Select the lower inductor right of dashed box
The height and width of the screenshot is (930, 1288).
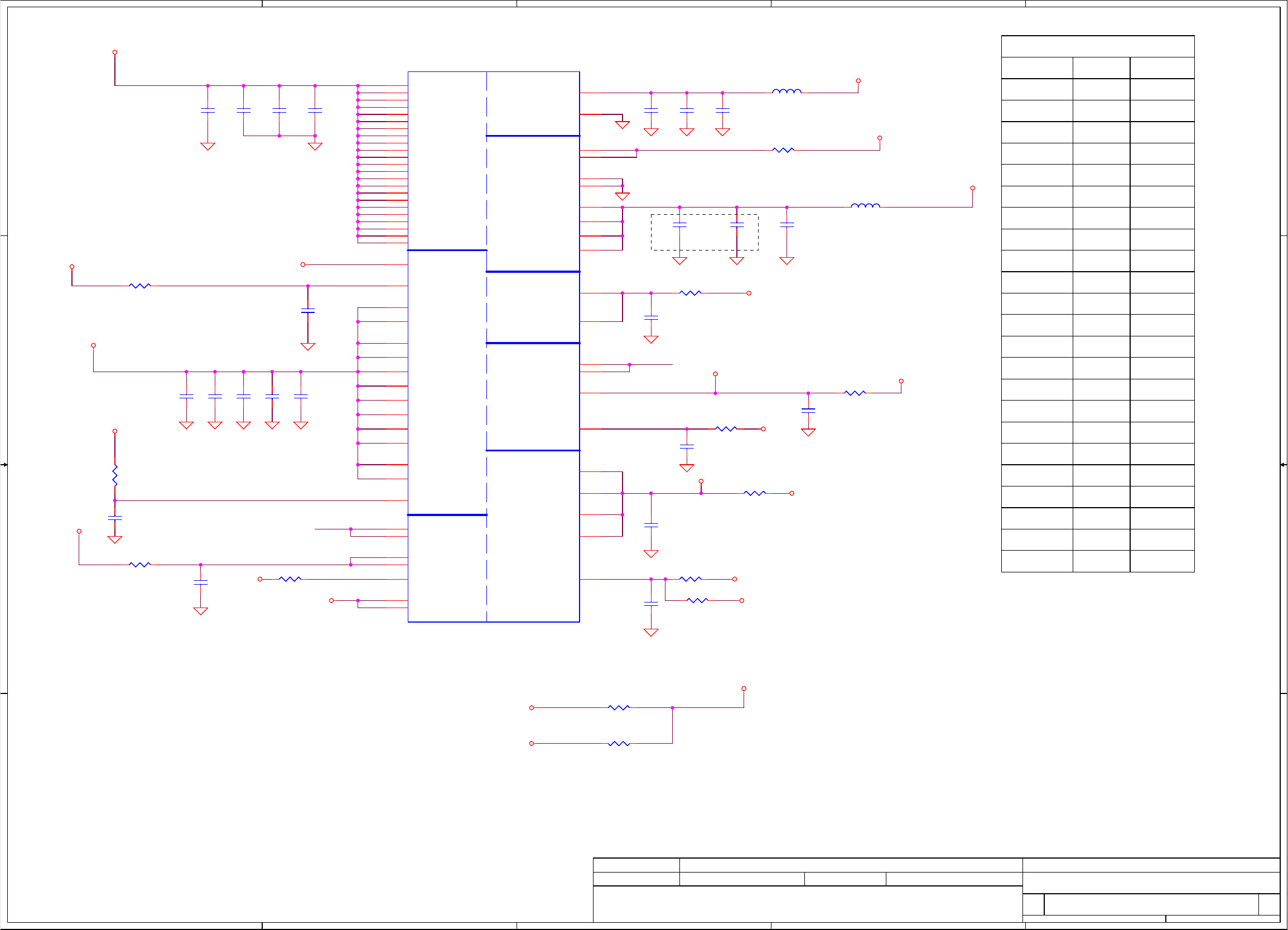click(x=865, y=206)
